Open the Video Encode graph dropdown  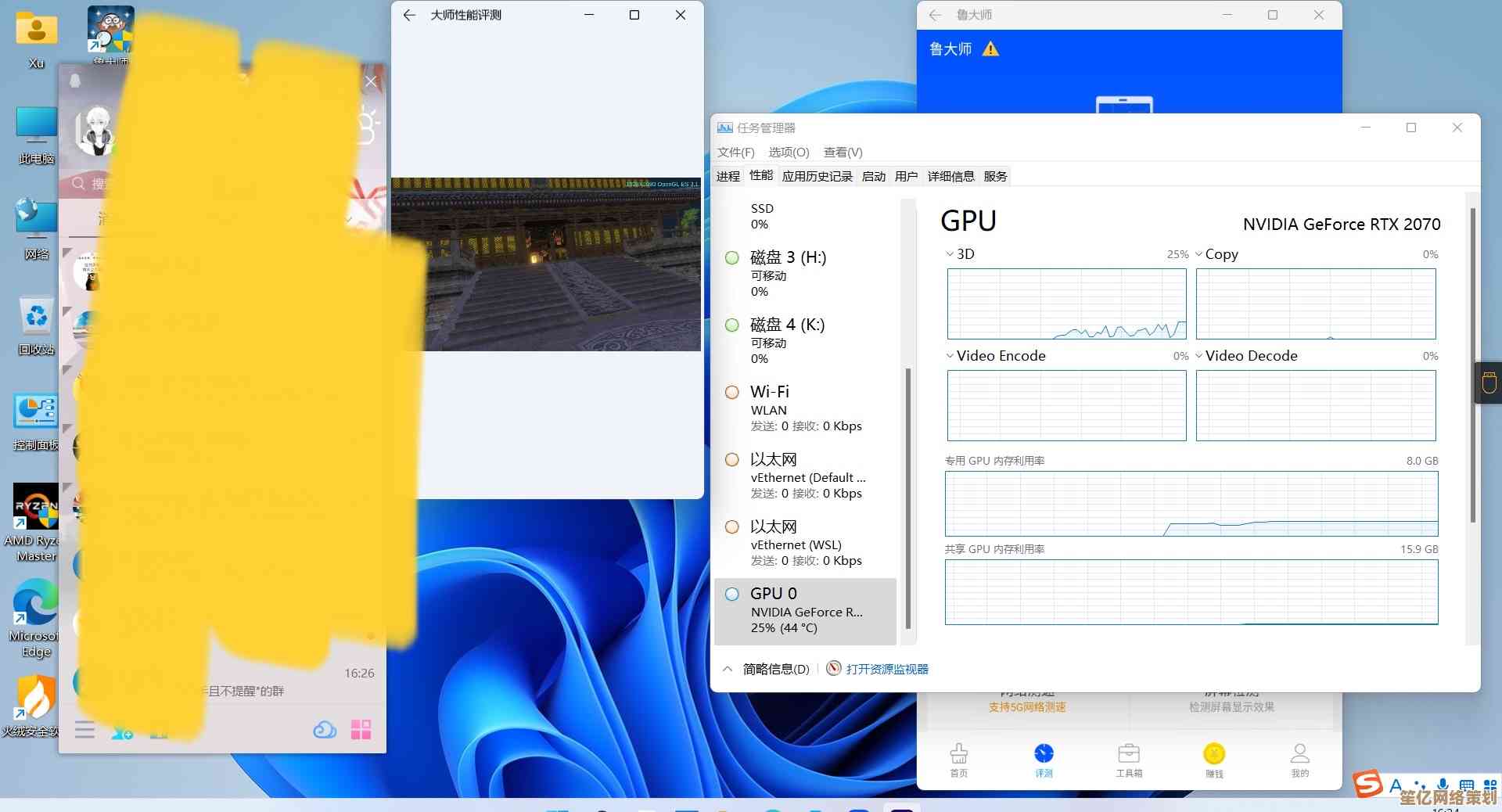pyautogui.click(x=950, y=356)
